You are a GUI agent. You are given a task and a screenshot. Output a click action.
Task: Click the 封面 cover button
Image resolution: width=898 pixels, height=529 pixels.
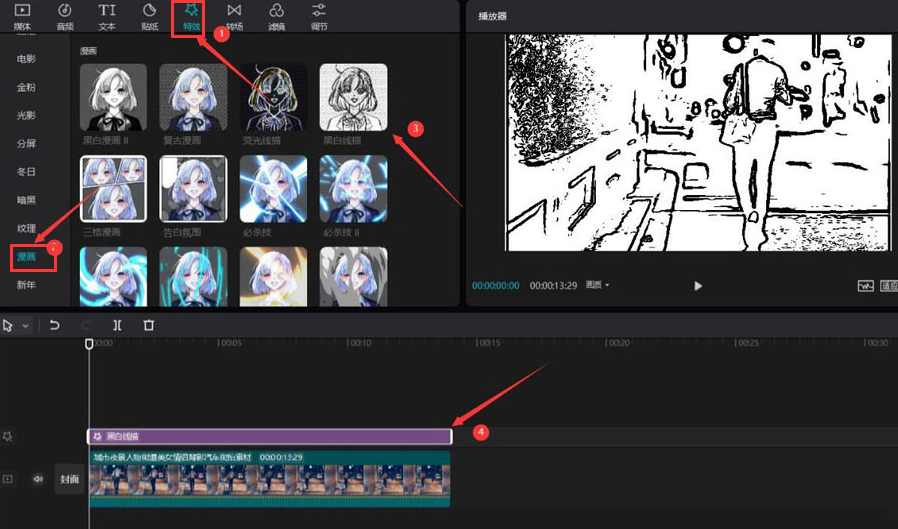pos(69,479)
